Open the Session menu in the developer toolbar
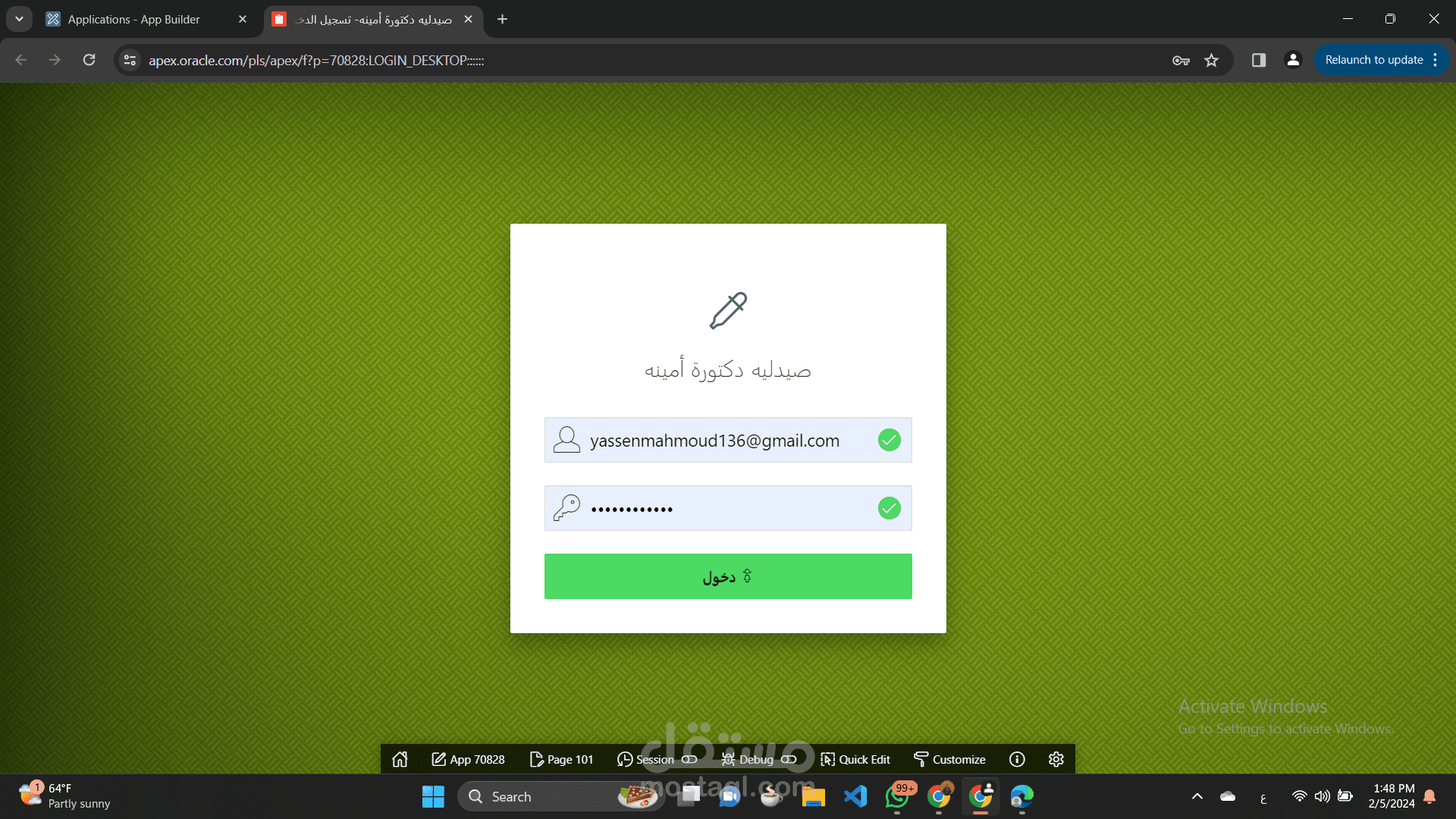The height and width of the screenshot is (819, 1456). [x=657, y=759]
